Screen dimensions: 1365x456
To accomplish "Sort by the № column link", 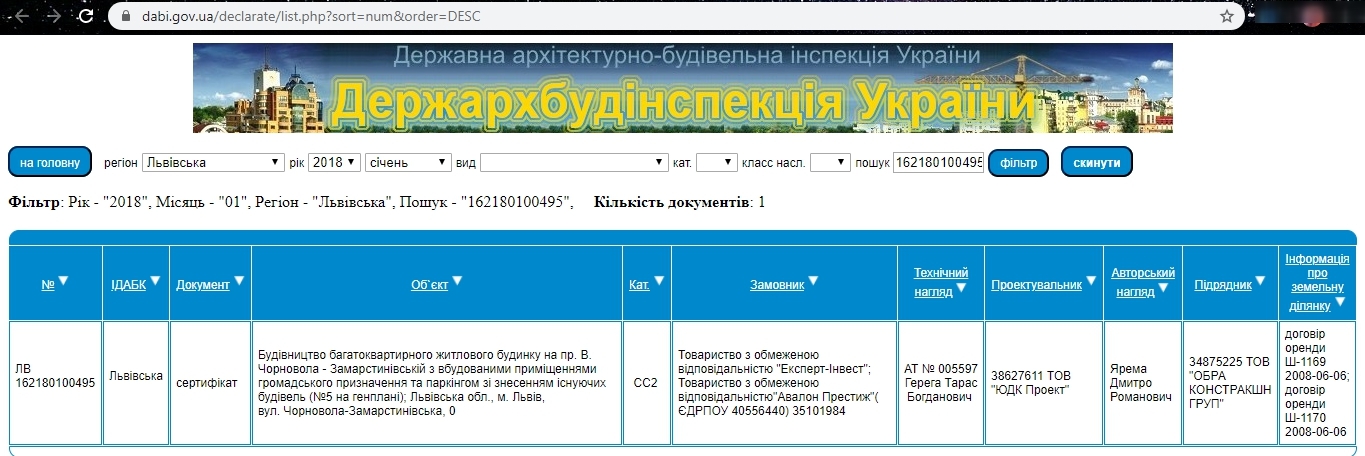I will click(x=47, y=284).
